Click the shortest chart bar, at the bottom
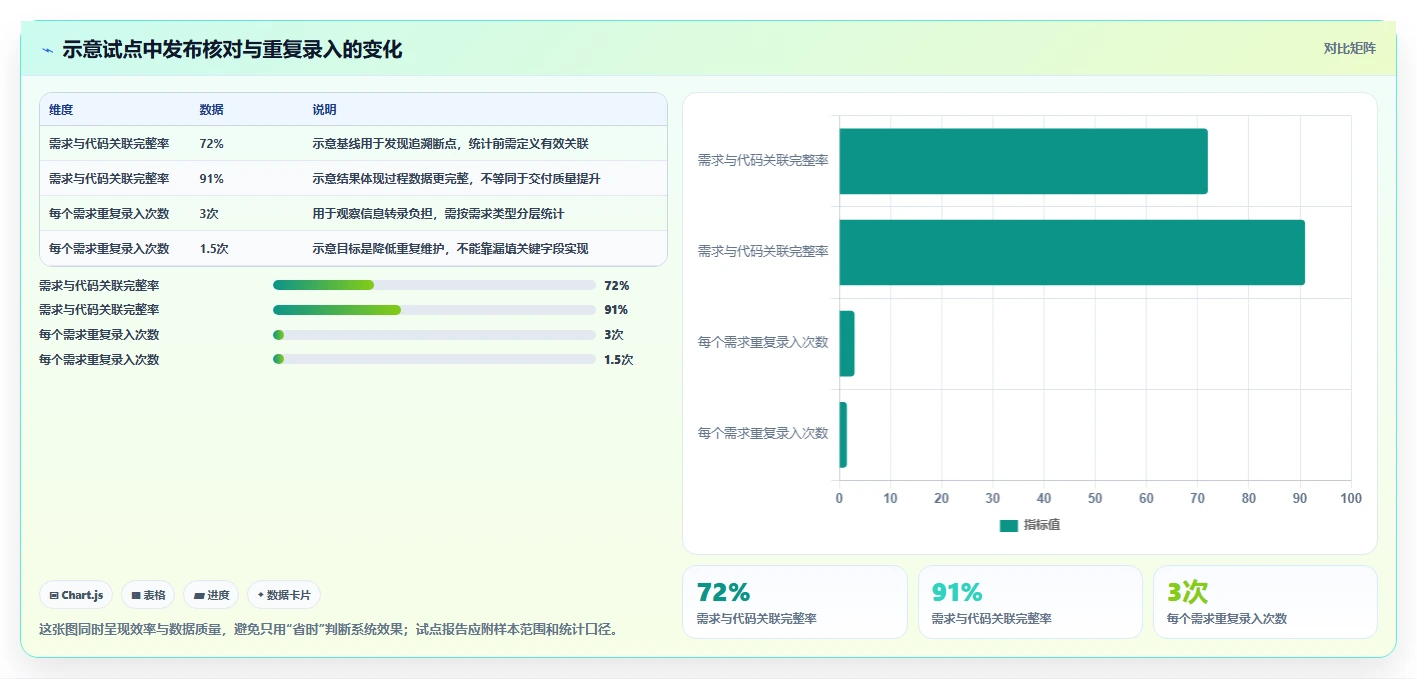 pyautogui.click(x=843, y=435)
